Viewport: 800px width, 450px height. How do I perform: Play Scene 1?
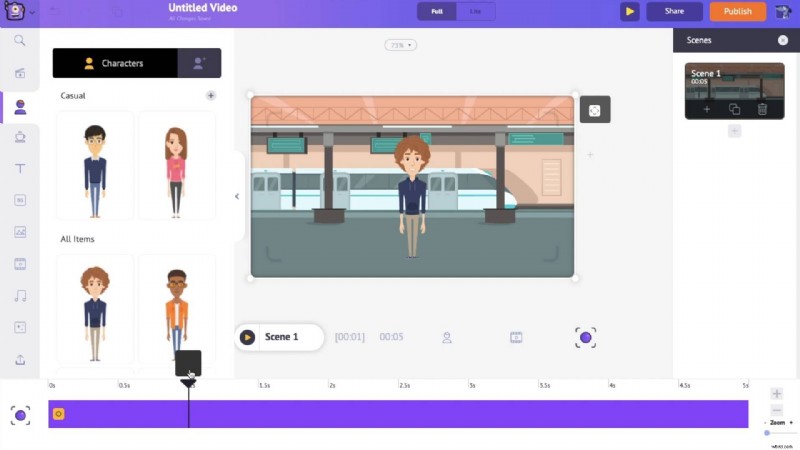(x=247, y=337)
